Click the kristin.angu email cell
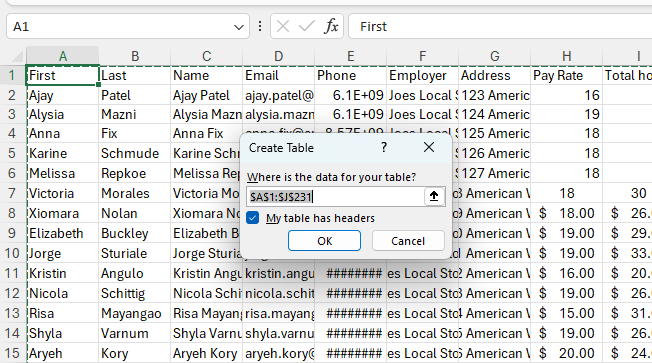The width and height of the screenshot is (652, 363). point(279,273)
